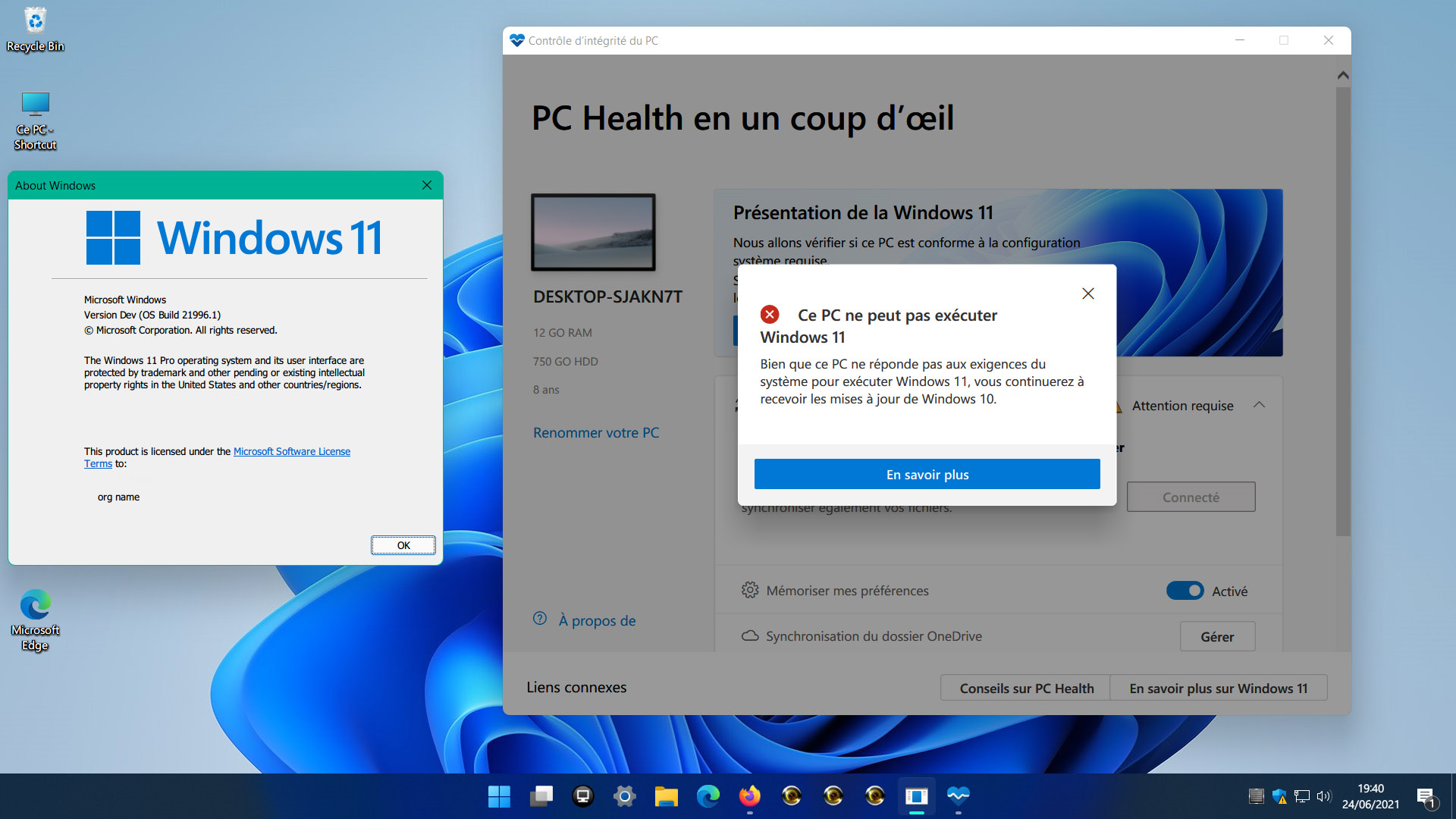Collapse the Attention requise section
This screenshot has width=1456, height=819.
[1260, 405]
